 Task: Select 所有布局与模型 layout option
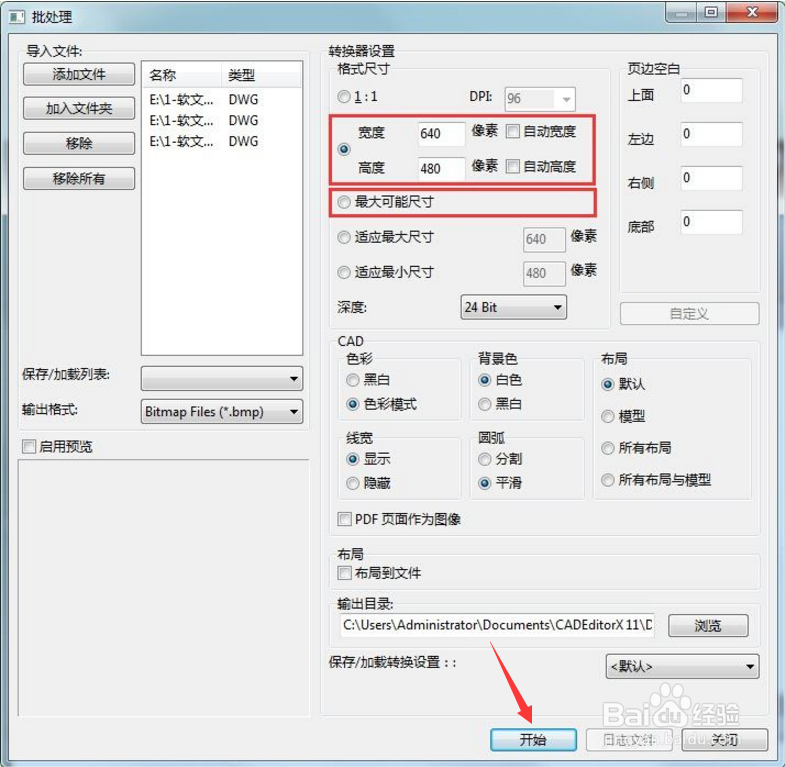608,480
